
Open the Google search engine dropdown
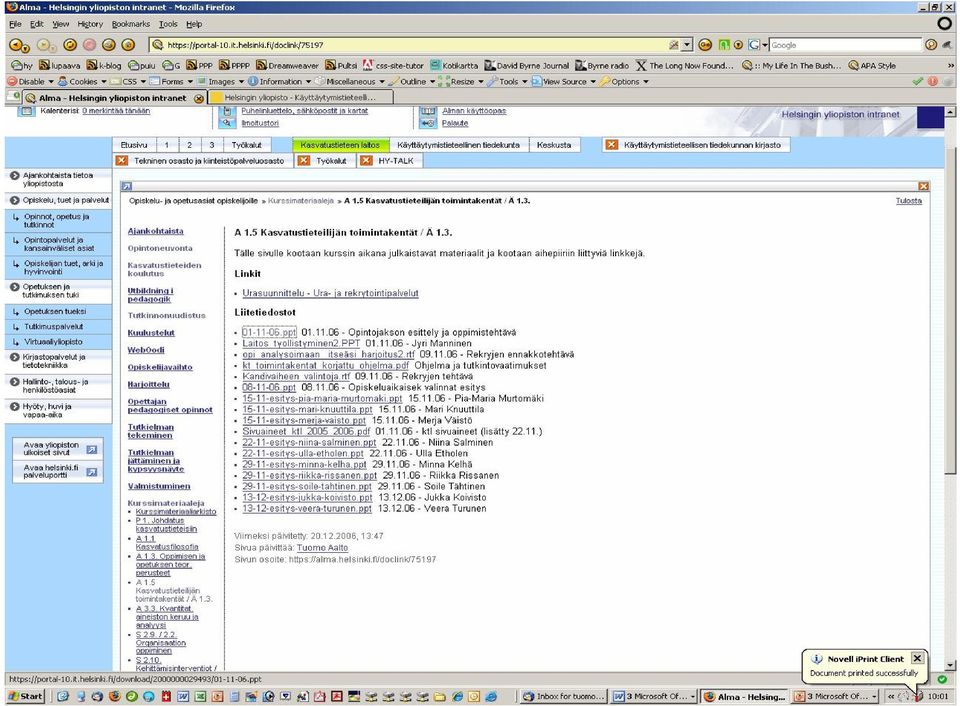coord(757,45)
